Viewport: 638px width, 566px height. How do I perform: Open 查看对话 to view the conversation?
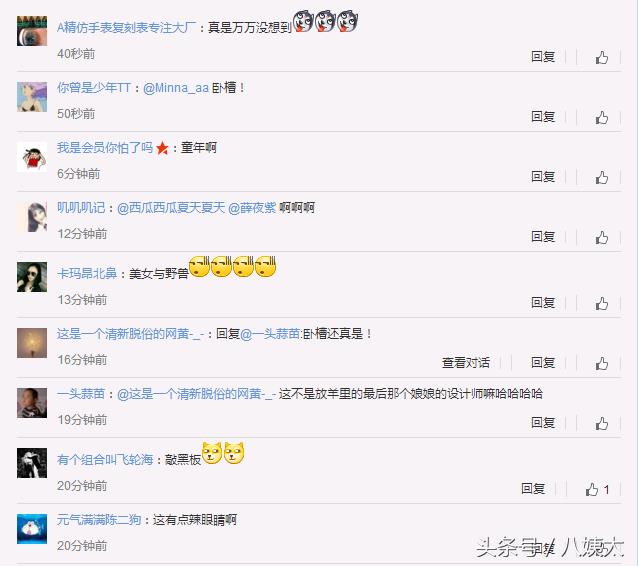pos(466,363)
